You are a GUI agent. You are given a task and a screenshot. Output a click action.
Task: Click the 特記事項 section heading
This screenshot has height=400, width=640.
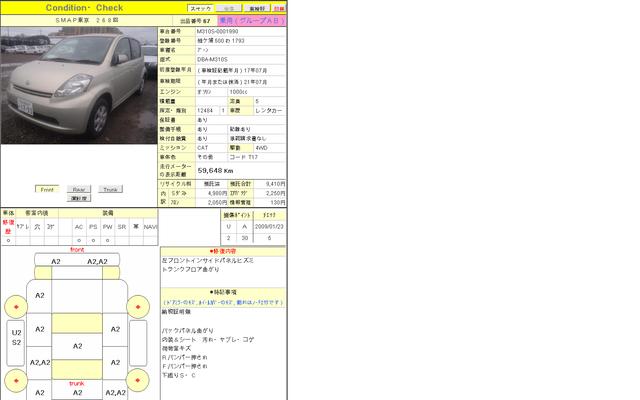223,293
